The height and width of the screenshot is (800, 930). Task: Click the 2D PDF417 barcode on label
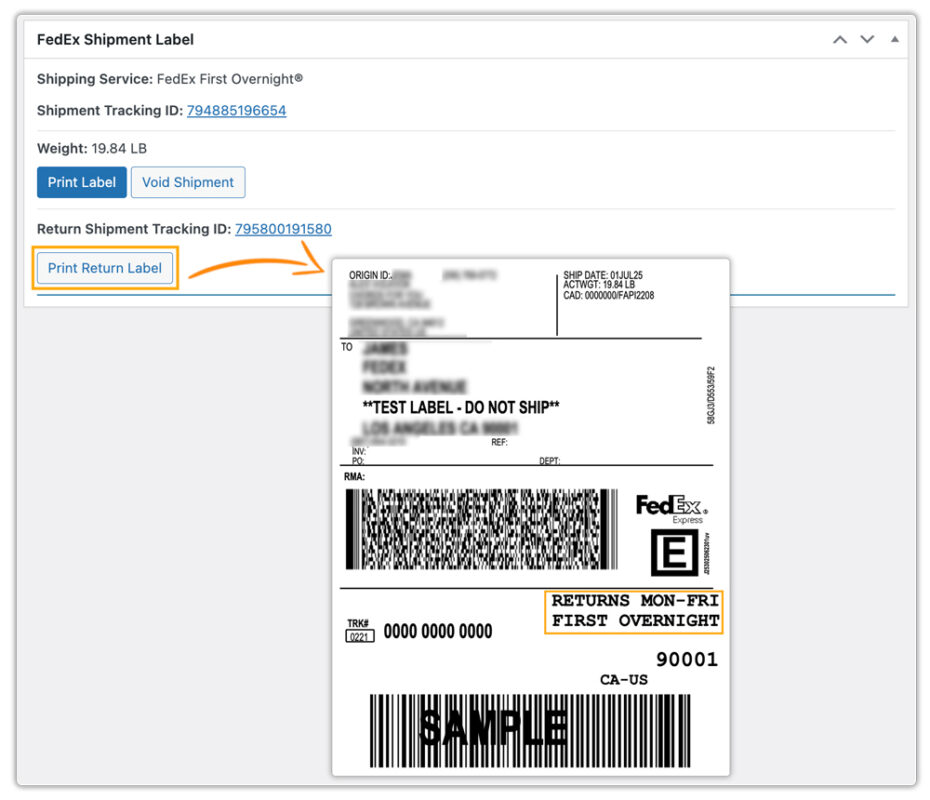[x=482, y=529]
